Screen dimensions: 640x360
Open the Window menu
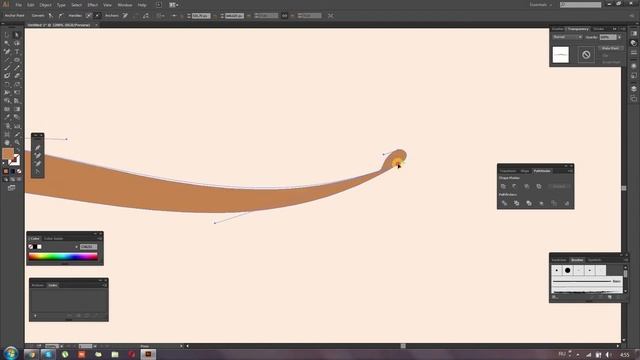pyautogui.click(x=124, y=5)
